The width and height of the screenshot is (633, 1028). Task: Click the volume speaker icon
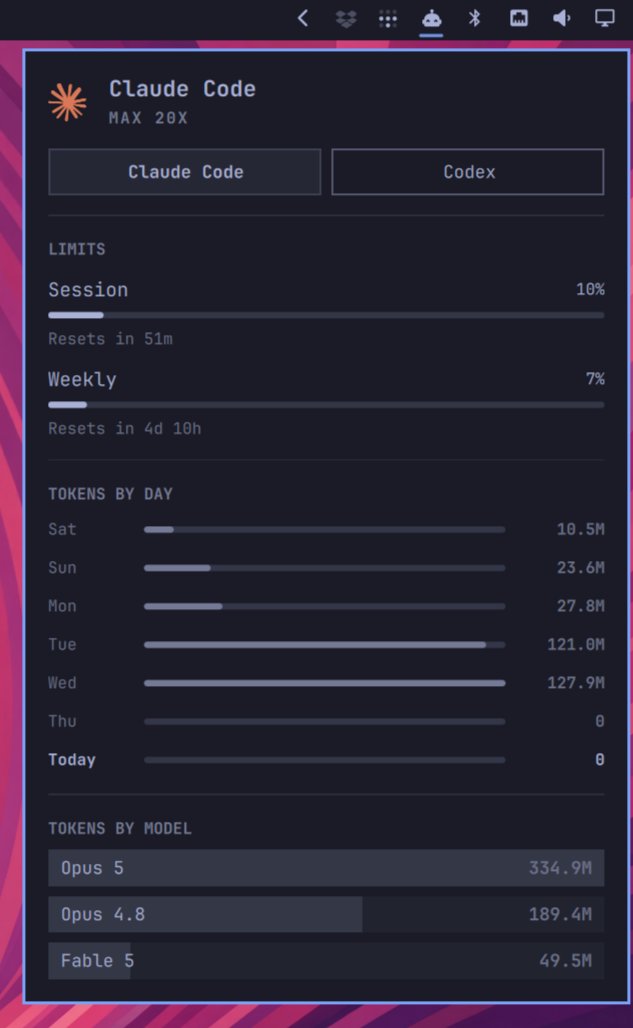pyautogui.click(x=562, y=18)
